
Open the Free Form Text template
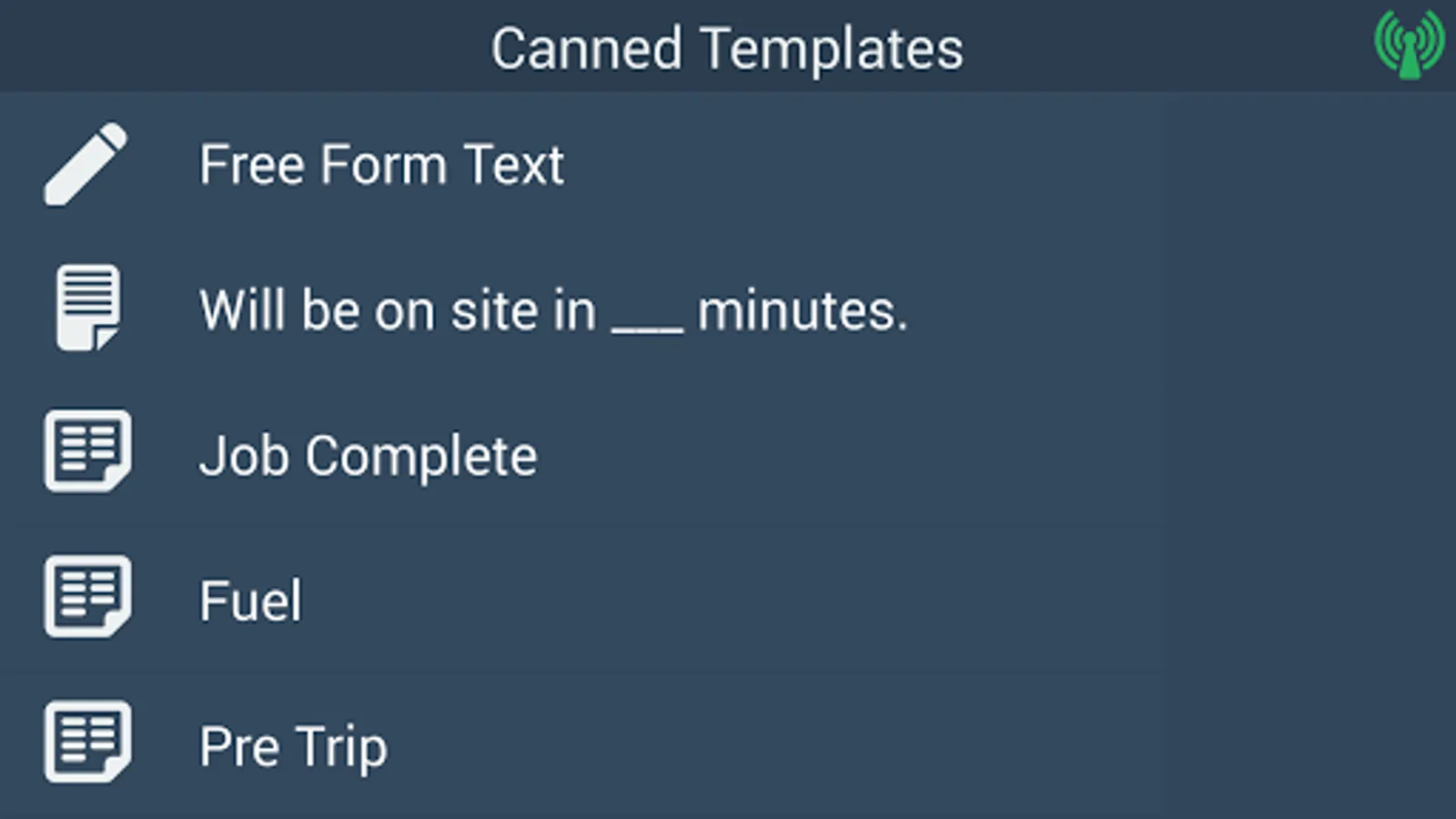(381, 165)
